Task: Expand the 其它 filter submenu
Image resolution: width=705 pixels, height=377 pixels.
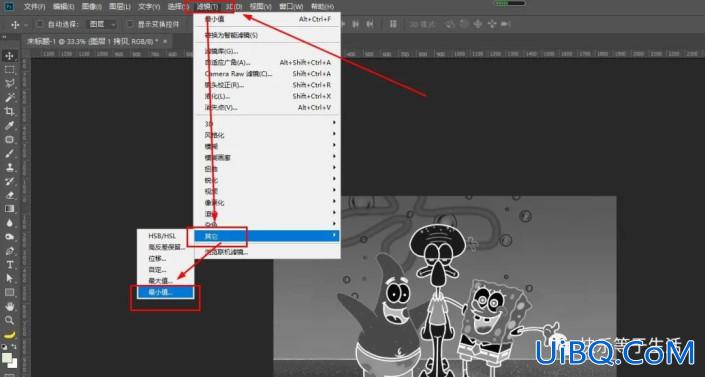Action: tap(267, 235)
